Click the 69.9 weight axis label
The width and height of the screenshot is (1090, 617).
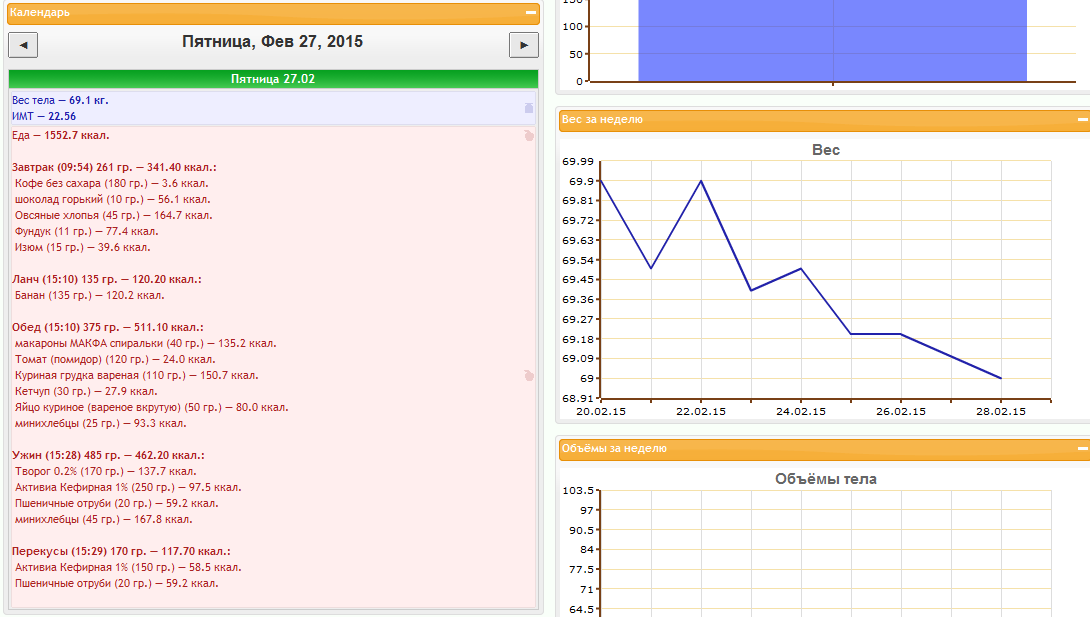pyautogui.click(x=581, y=181)
